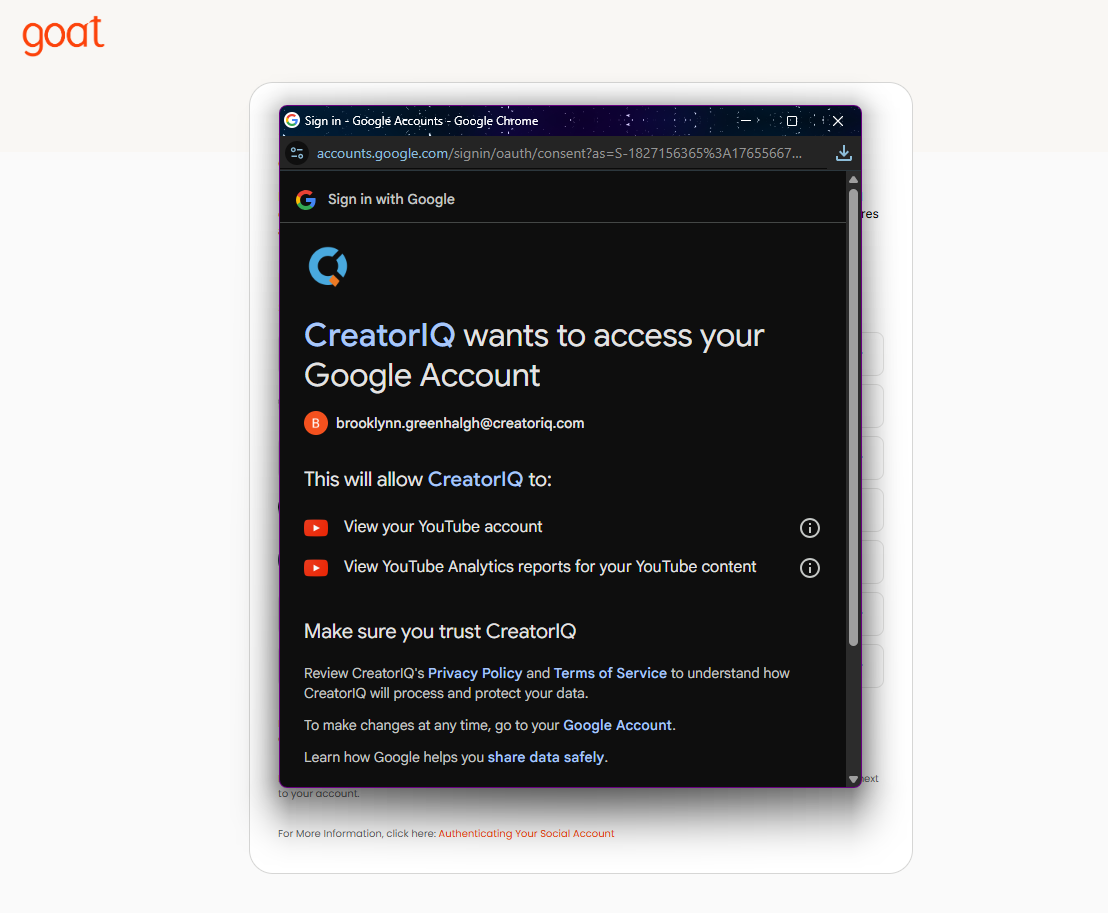Click the download icon in address bar

coord(843,153)
